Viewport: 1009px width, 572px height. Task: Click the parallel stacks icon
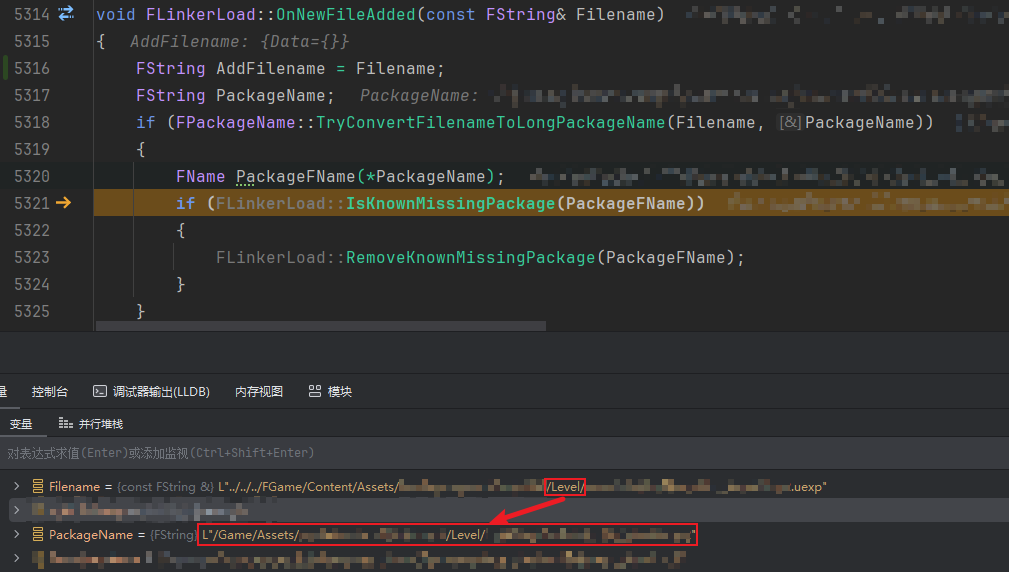coord(66,424)
